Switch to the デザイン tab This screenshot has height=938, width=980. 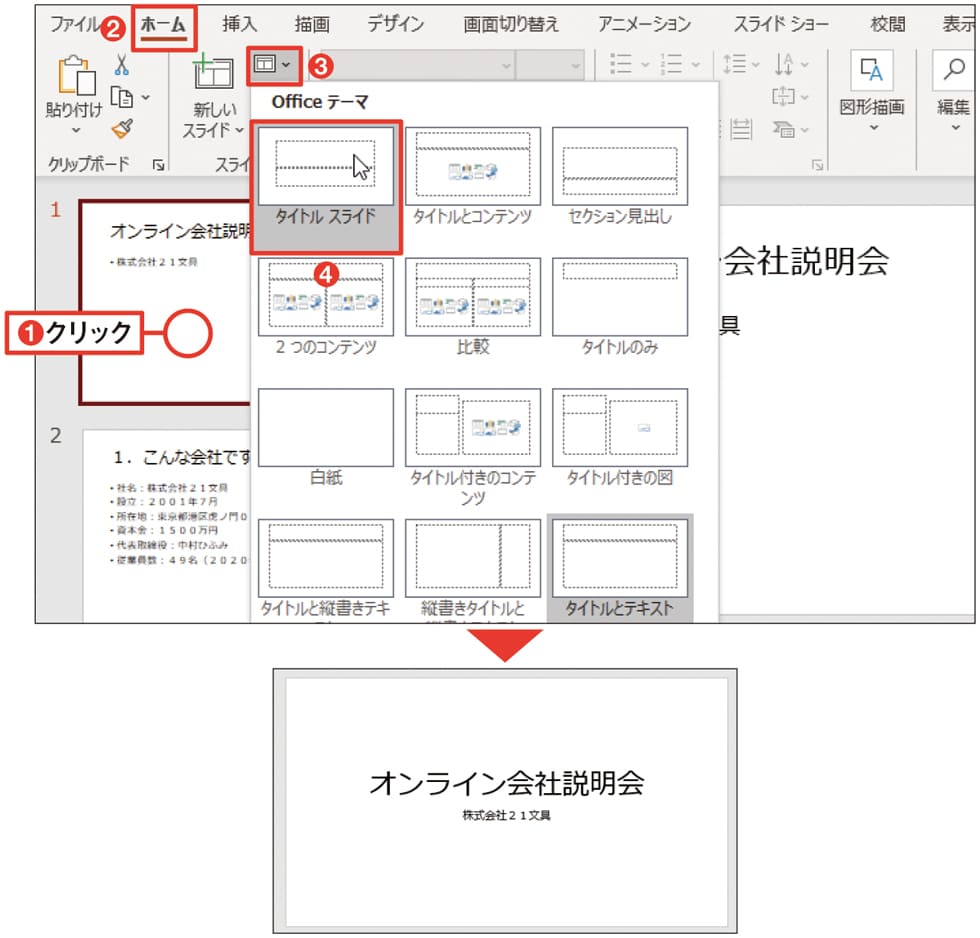(x=396, y=24)
